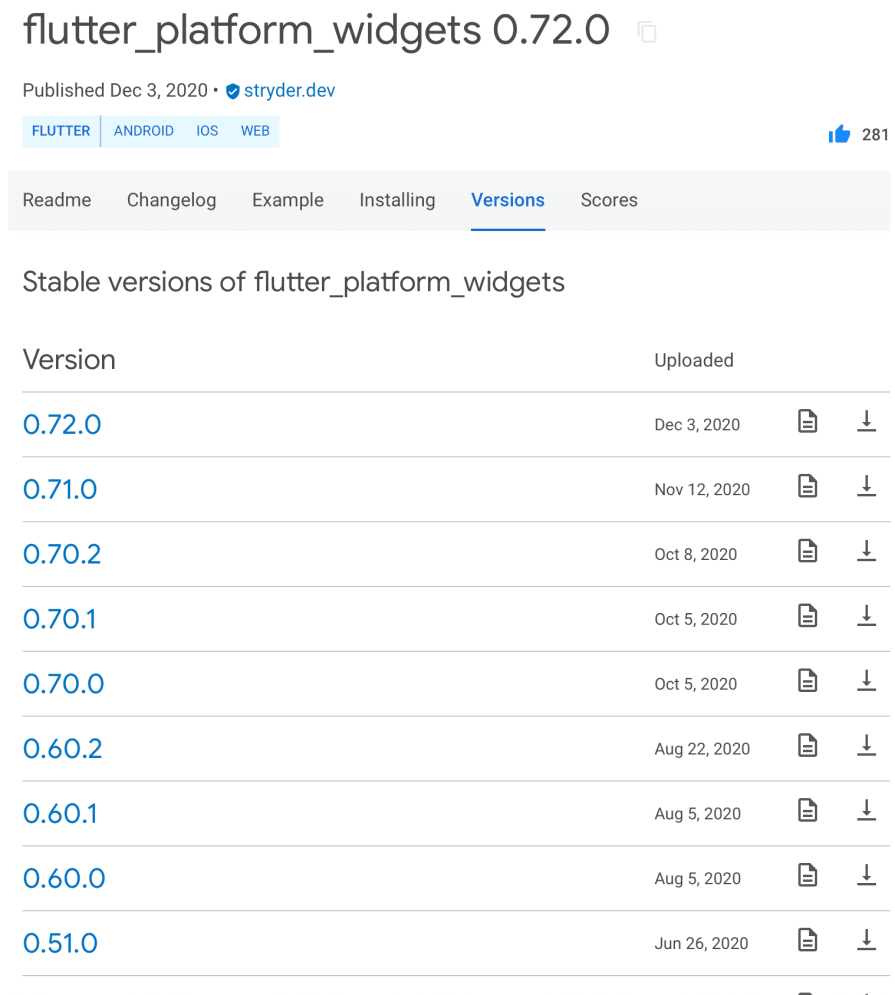Open the Changelog tab
The width and height of the screenshot is (895, 995).
tap(171, 201)
